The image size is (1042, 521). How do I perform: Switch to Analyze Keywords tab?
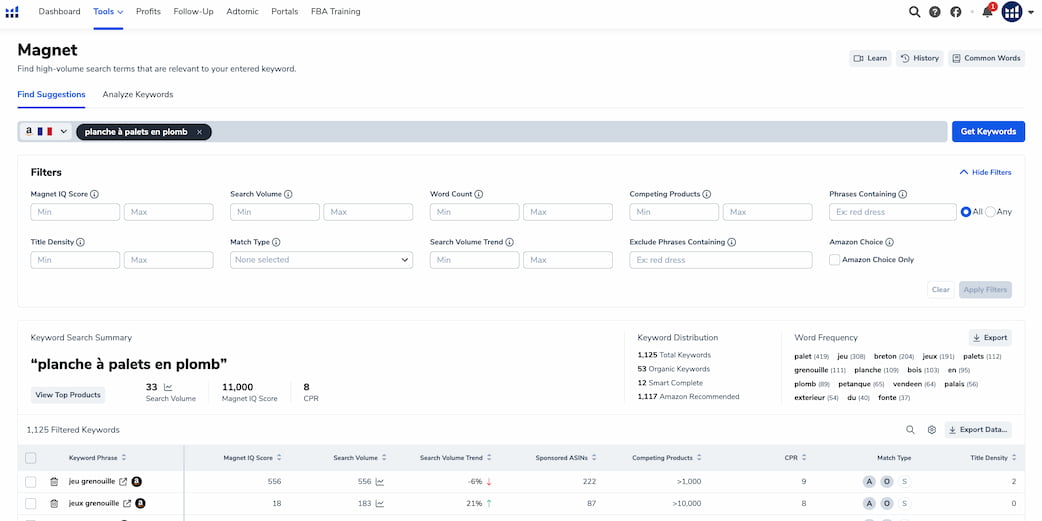point(138,94)
